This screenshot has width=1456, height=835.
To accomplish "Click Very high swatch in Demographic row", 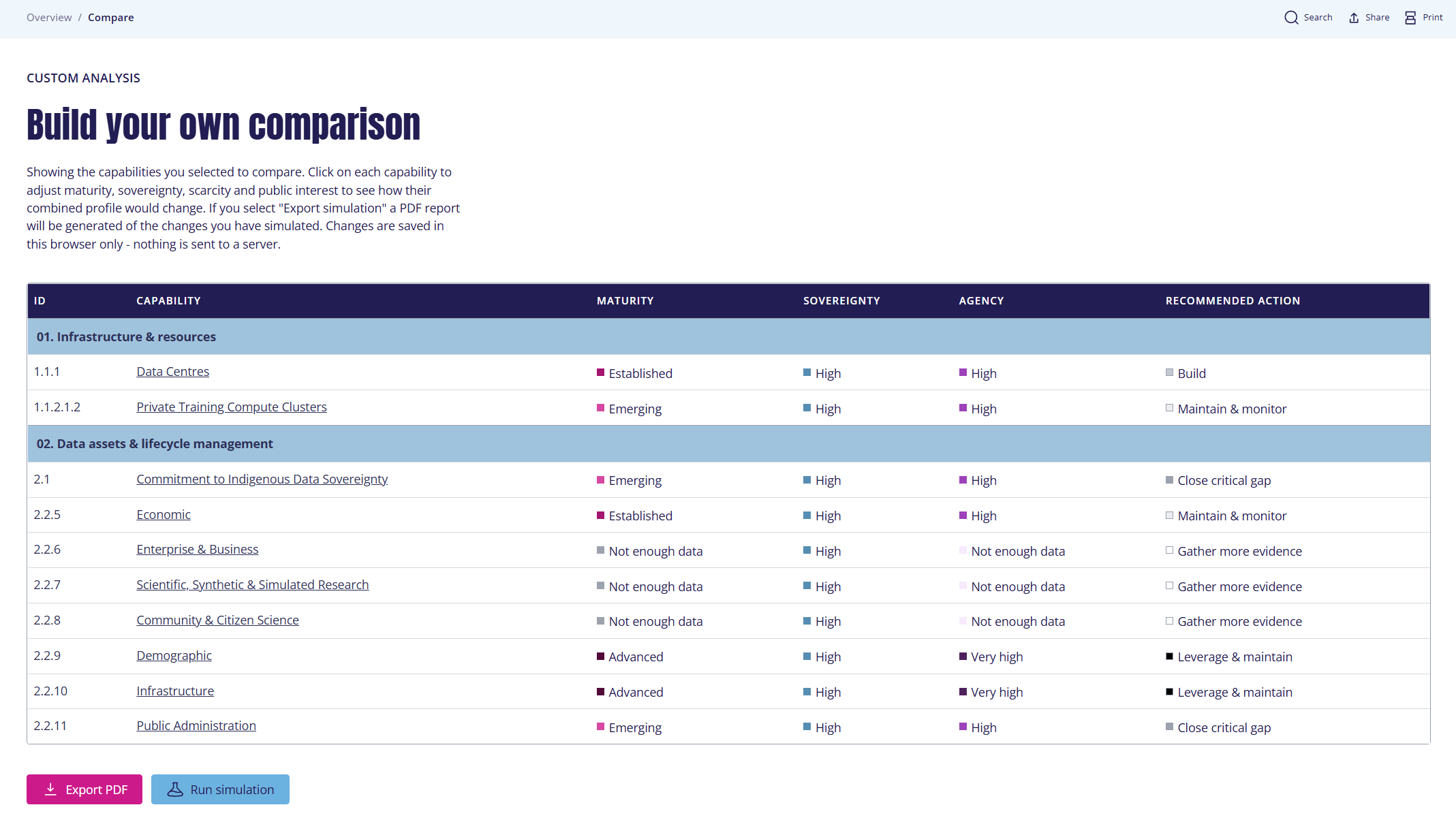I will 963,656.
